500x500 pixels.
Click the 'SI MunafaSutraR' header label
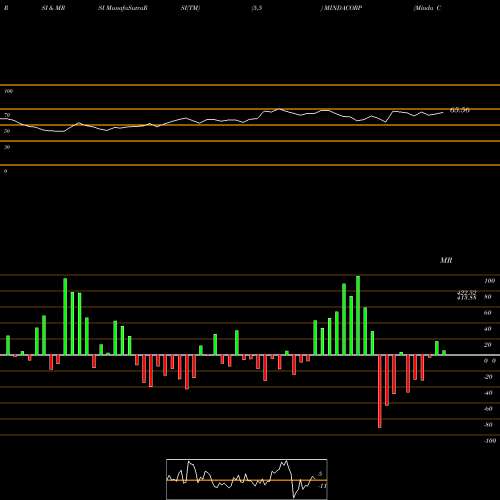tap(123, 8)
